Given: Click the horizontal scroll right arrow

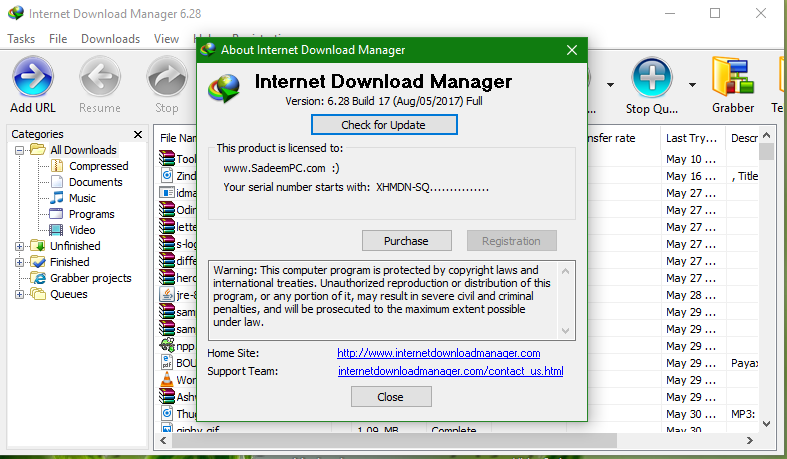Looking at the screenshot, I should click(749, 440).
